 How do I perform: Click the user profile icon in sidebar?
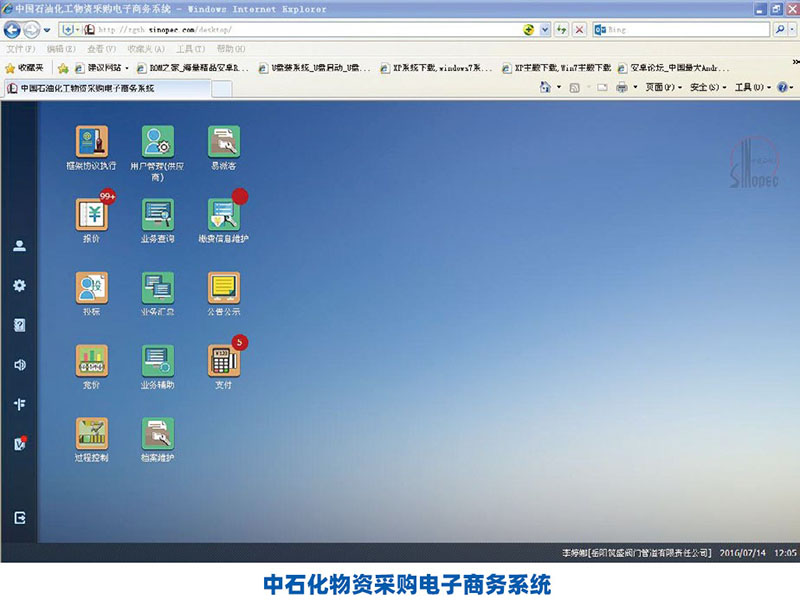[19, 246]
